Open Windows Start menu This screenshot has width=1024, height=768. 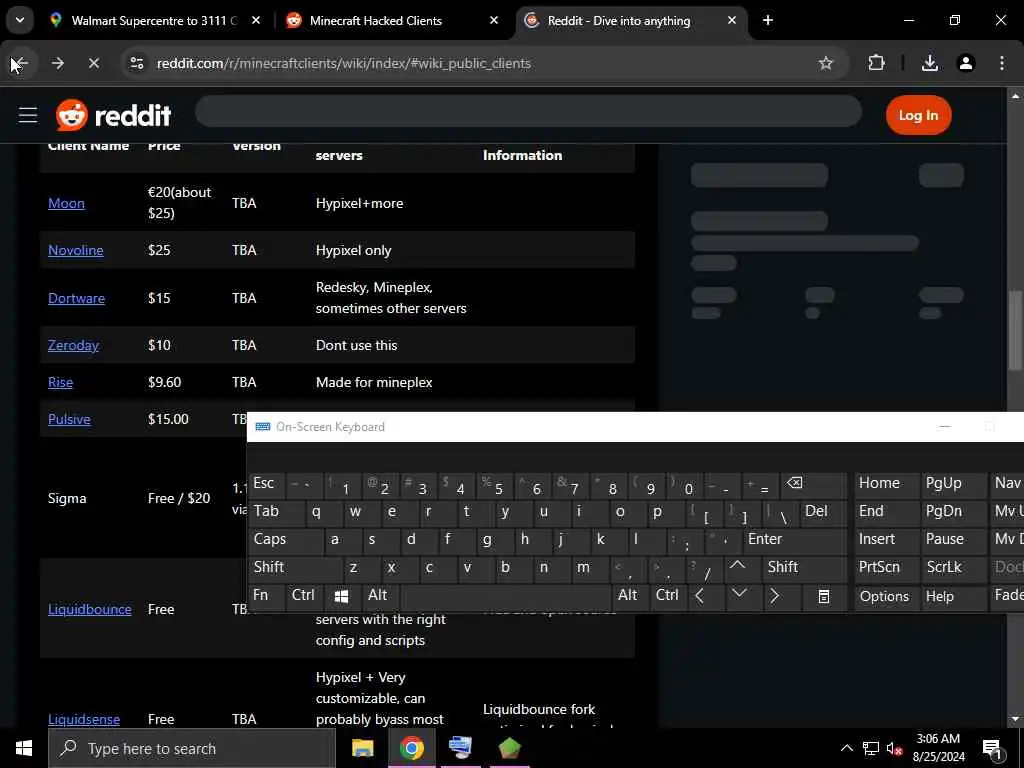tap(24, 748)
